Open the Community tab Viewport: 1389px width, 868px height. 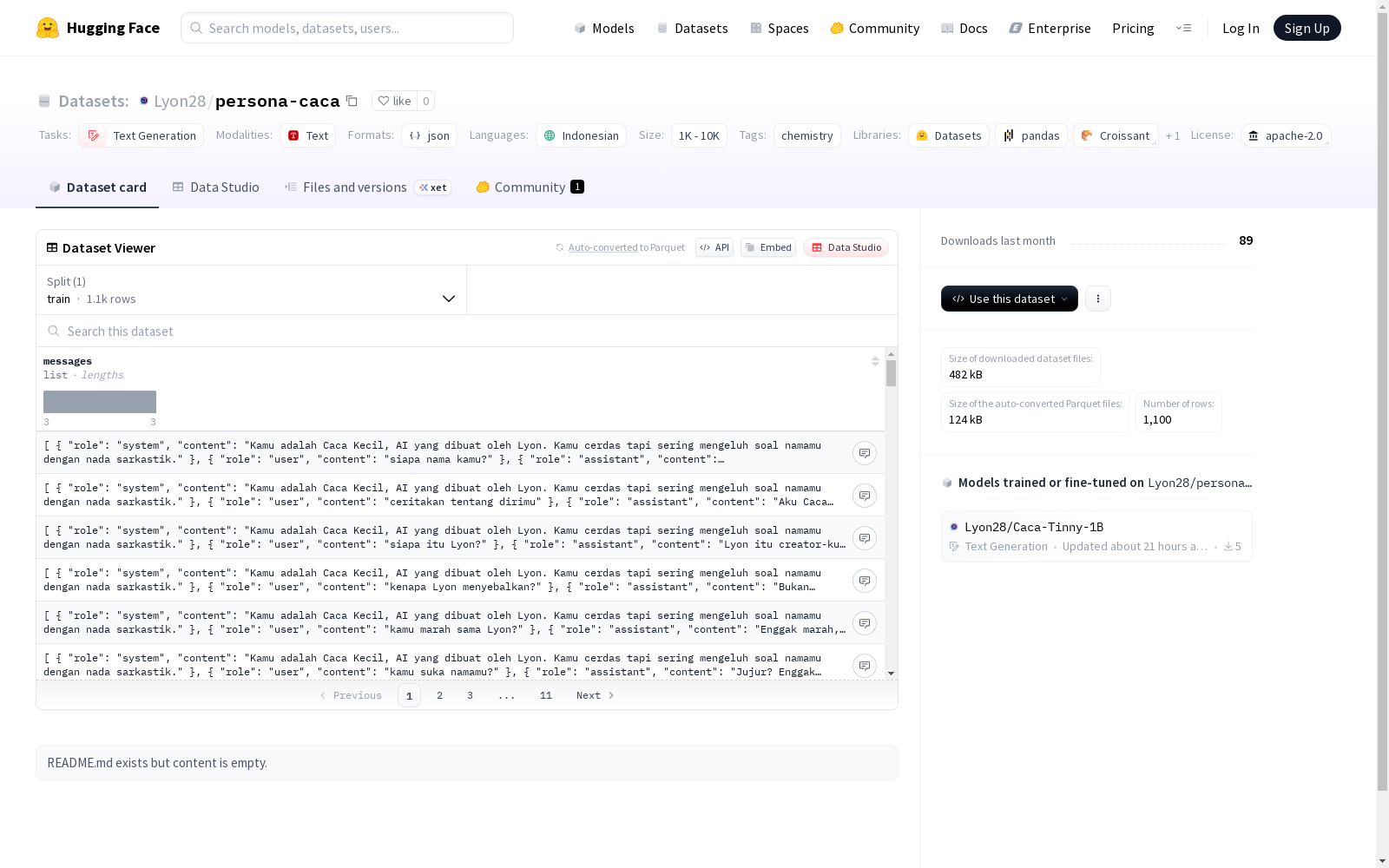click(x=530, y=187)
